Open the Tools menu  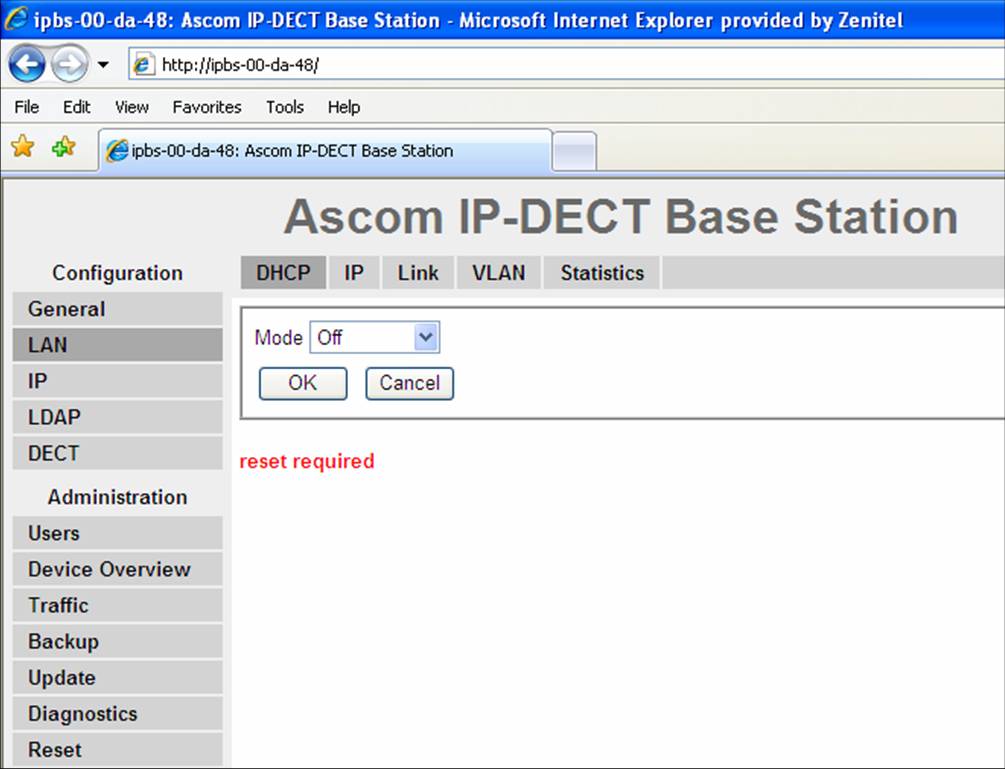(285, 107)
